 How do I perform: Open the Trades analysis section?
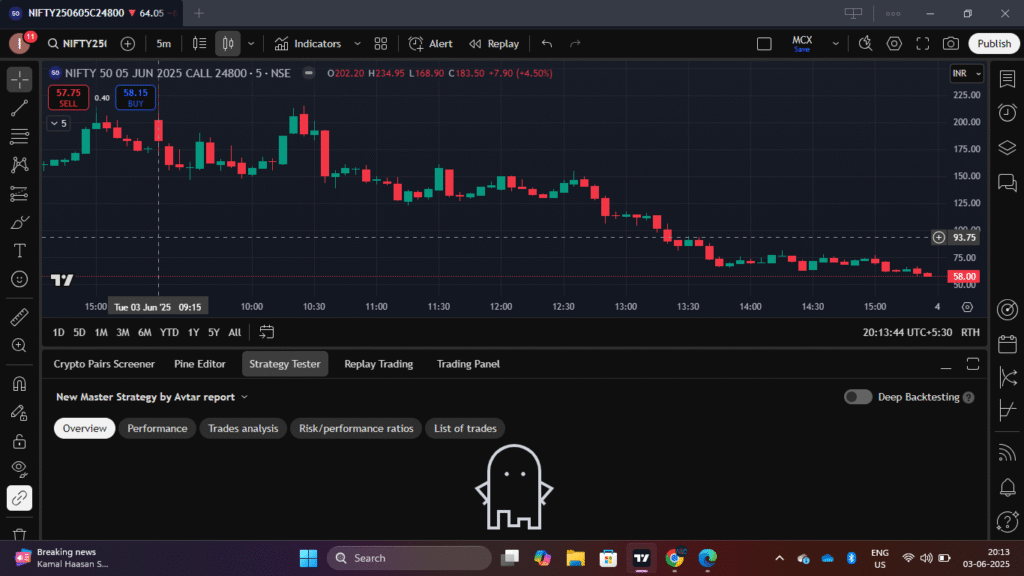[x=243, y=428]
